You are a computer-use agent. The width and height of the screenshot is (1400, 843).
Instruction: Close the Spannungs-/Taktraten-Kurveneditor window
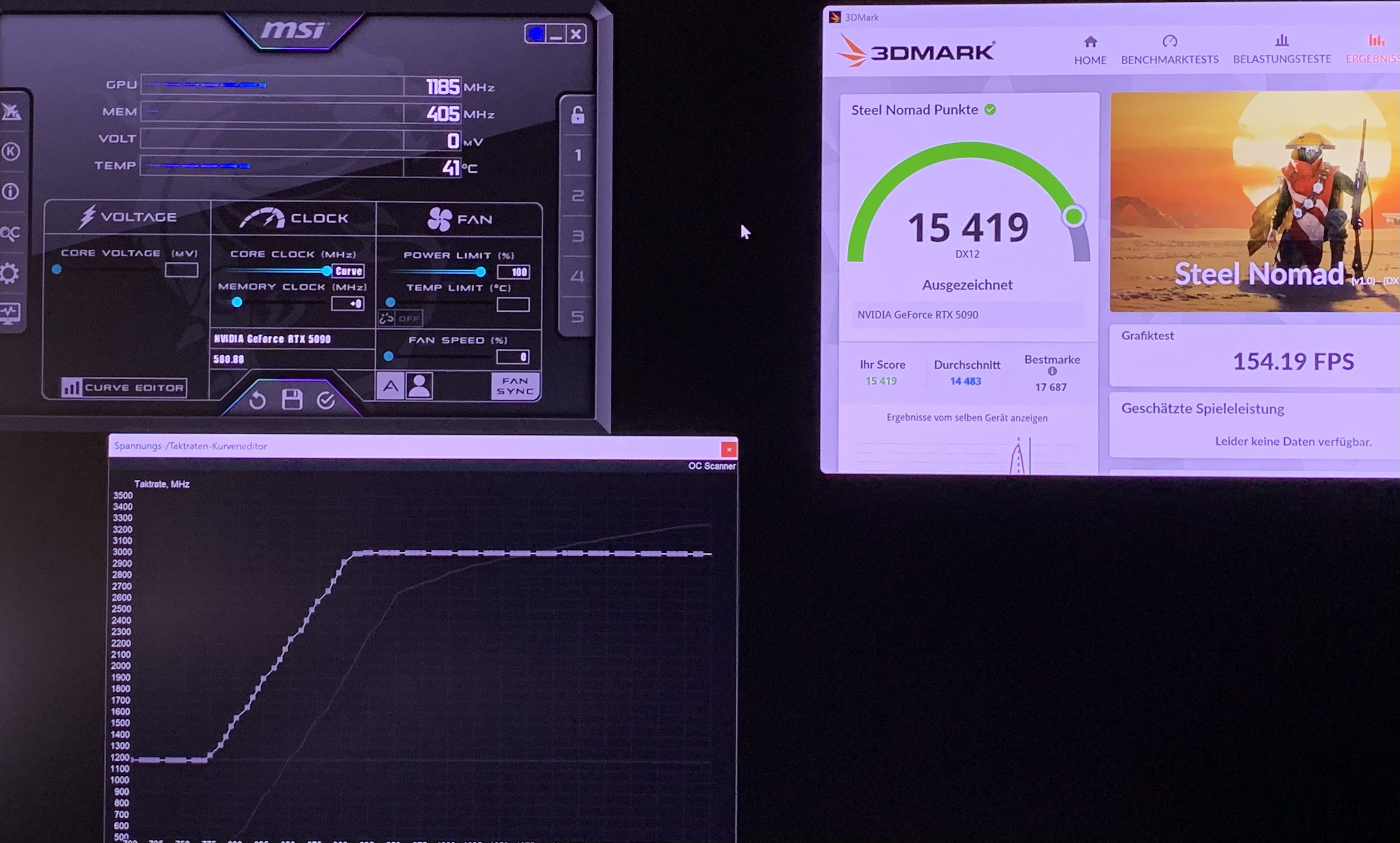[729, 450]
